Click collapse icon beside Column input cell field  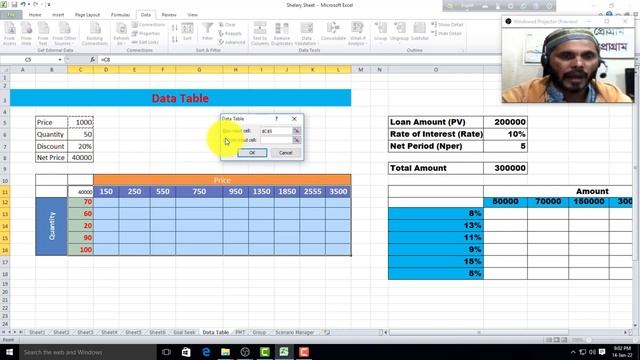297,140
